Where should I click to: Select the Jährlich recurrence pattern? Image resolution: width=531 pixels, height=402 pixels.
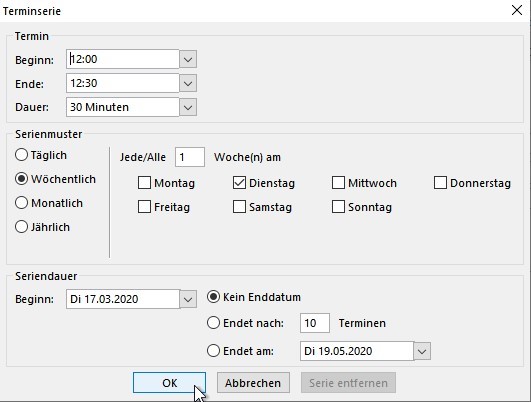[21, 227]
